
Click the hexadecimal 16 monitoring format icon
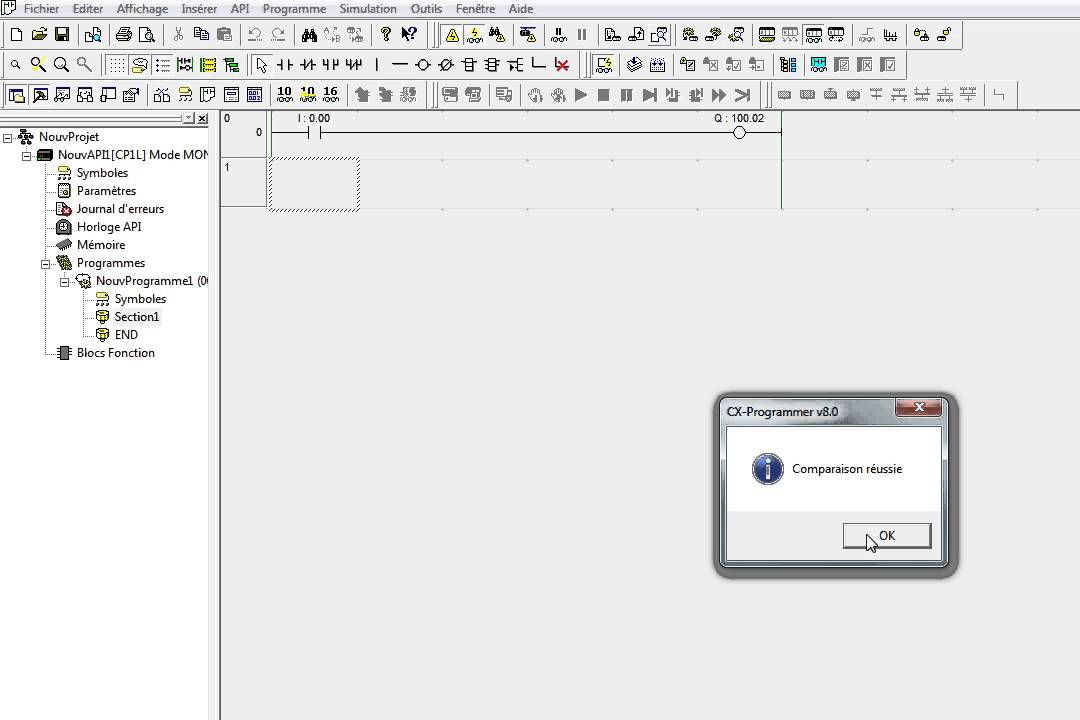tap(331, 94)
